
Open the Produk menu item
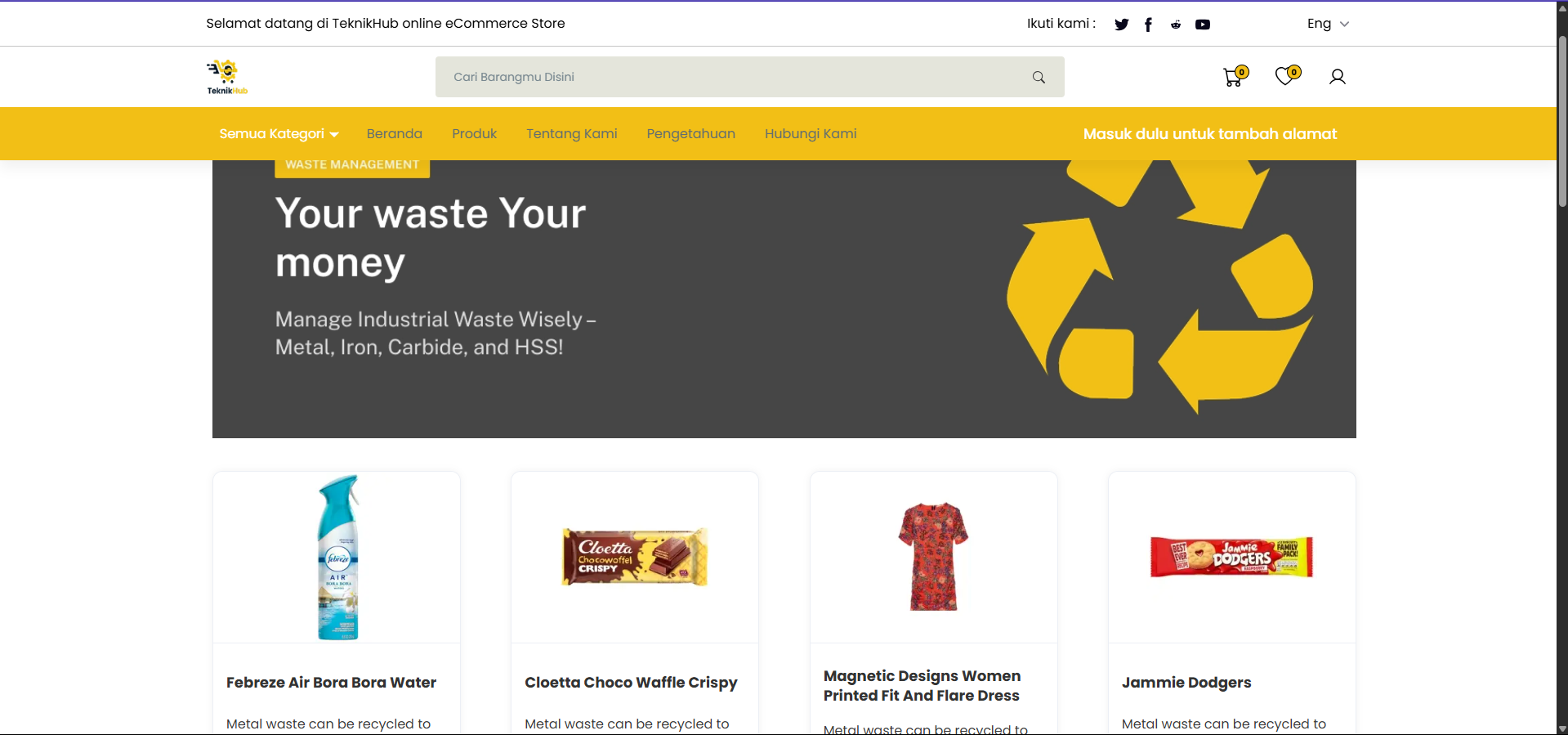[474, 134]
